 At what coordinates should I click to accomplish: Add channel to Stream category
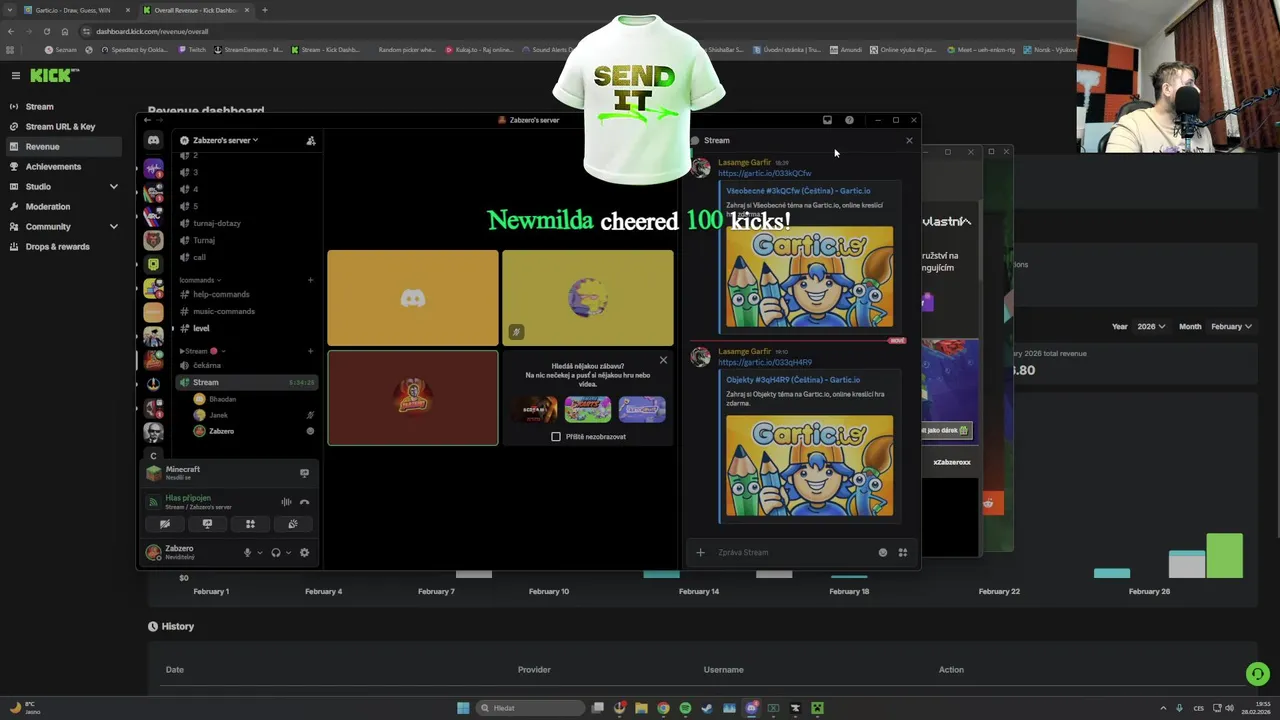(311, 351)
